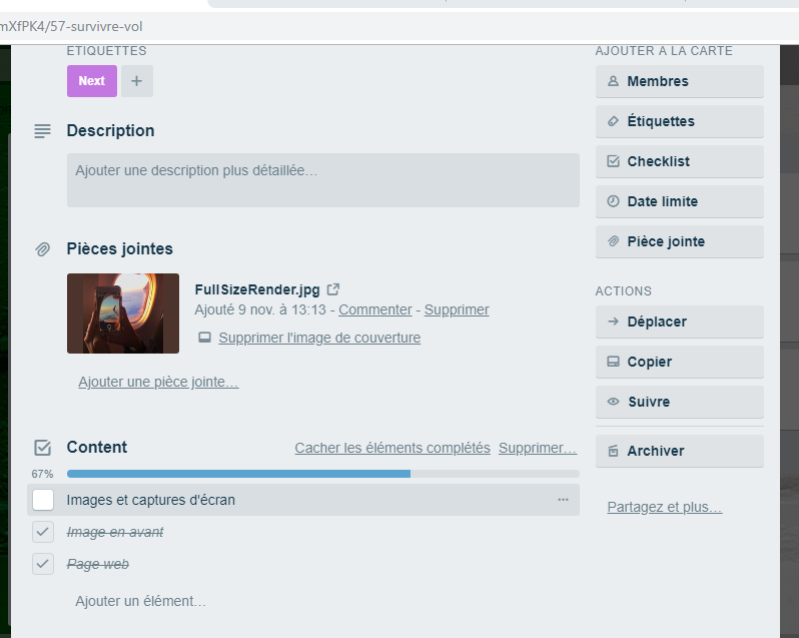Image resolution: width=799 pixels, height=638 pixels.
Task: Click the plus icon to add a label
Action: 137,81
